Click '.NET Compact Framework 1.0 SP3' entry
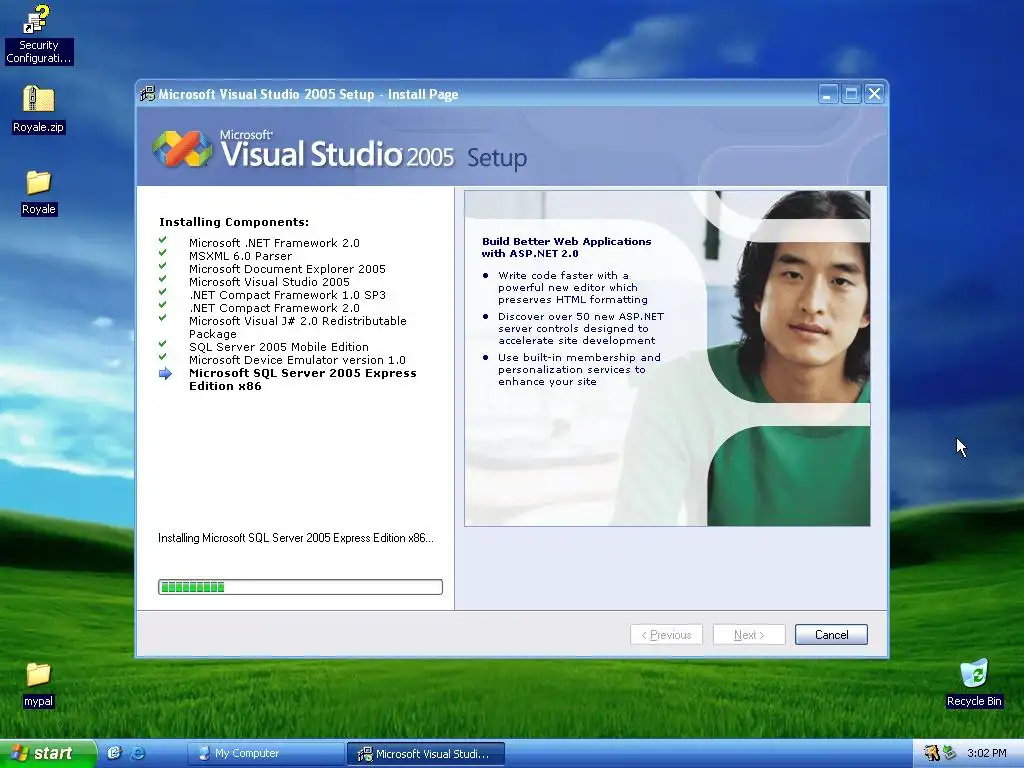Image resolution: width=1024 pixels, height=768 pixels. (287, 295)
